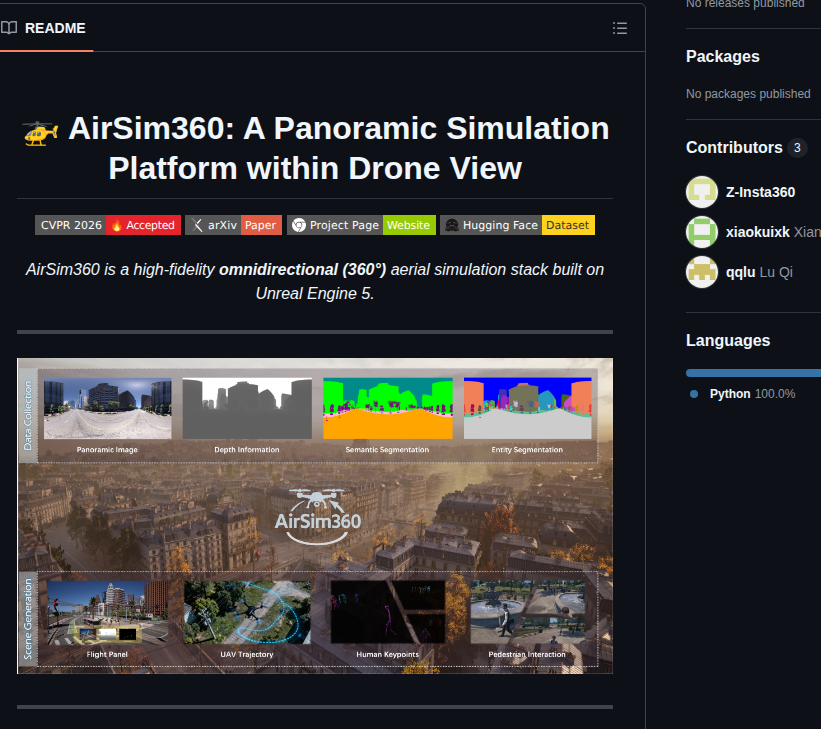The width and height of the screenshot is (821, 729).
Task: Click the Languages heading
Action: pos(728,341)
